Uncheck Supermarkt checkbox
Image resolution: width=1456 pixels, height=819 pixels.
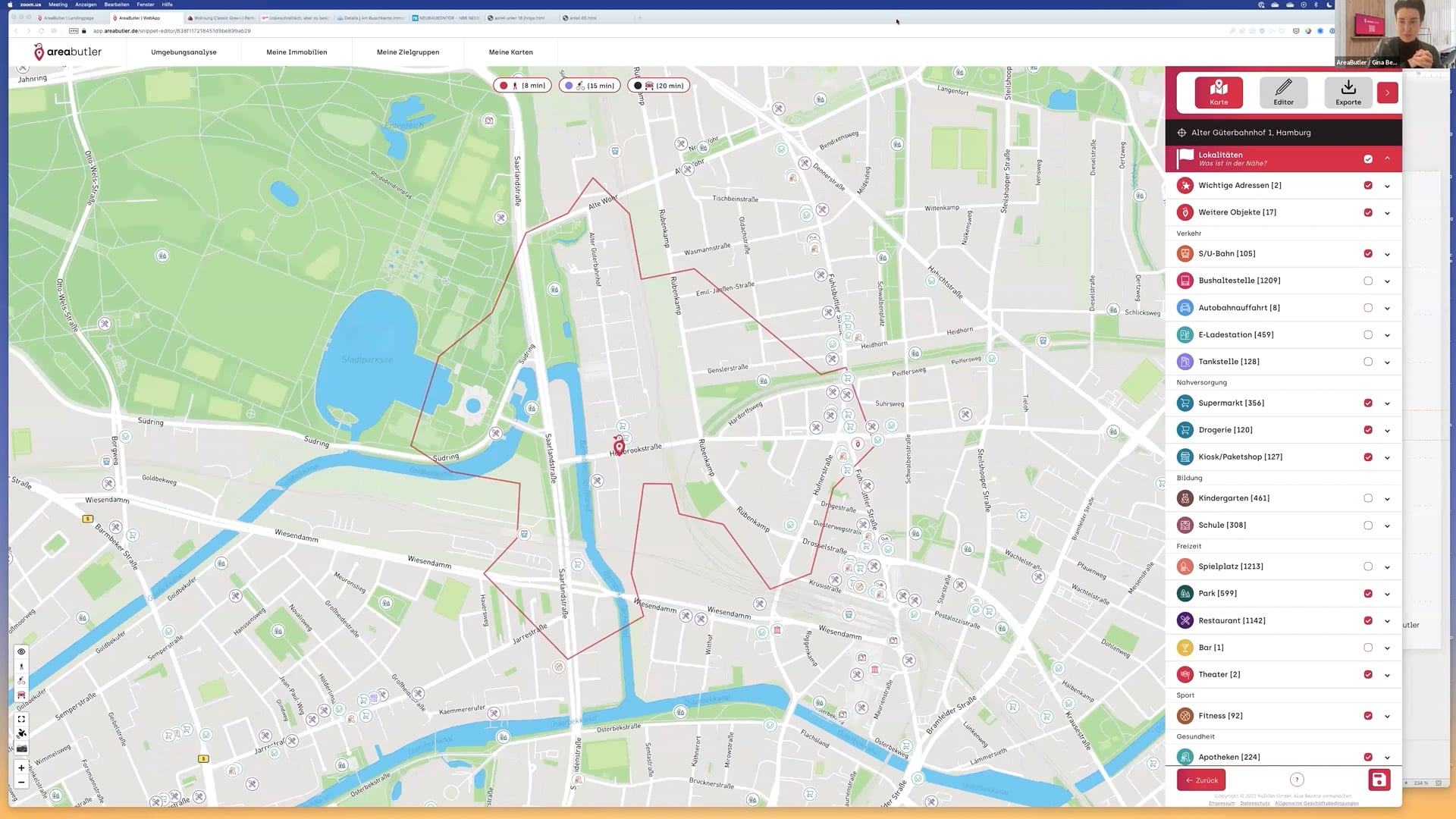click(1368, 403)
